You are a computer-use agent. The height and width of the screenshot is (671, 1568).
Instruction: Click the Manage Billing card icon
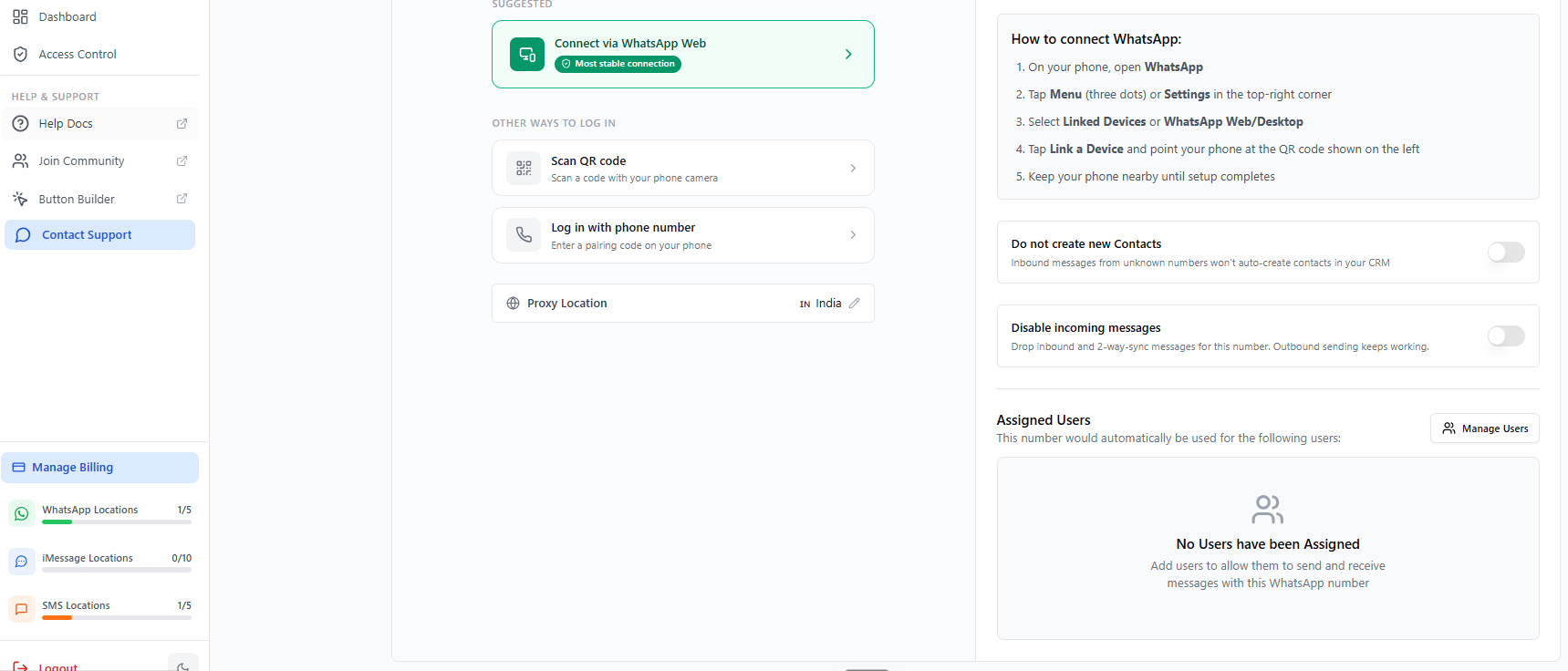[18, 467]
